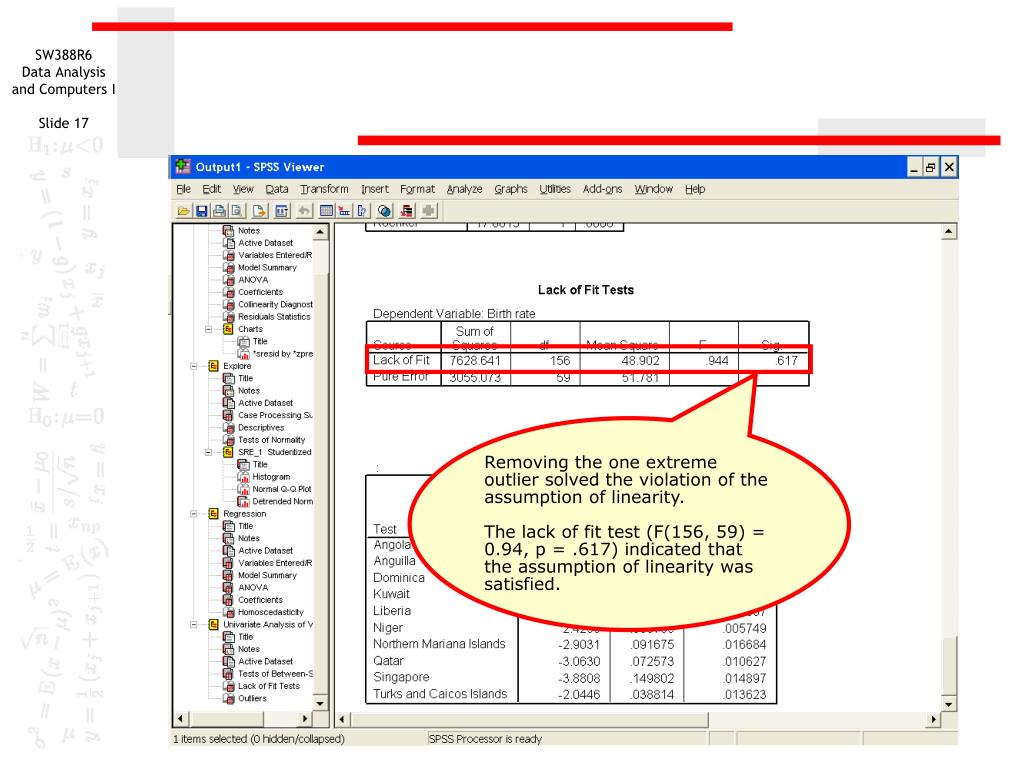Click the gray plus Designate Window icon
This screenshot has height=768, width=1024.
(x=429, y=211)
